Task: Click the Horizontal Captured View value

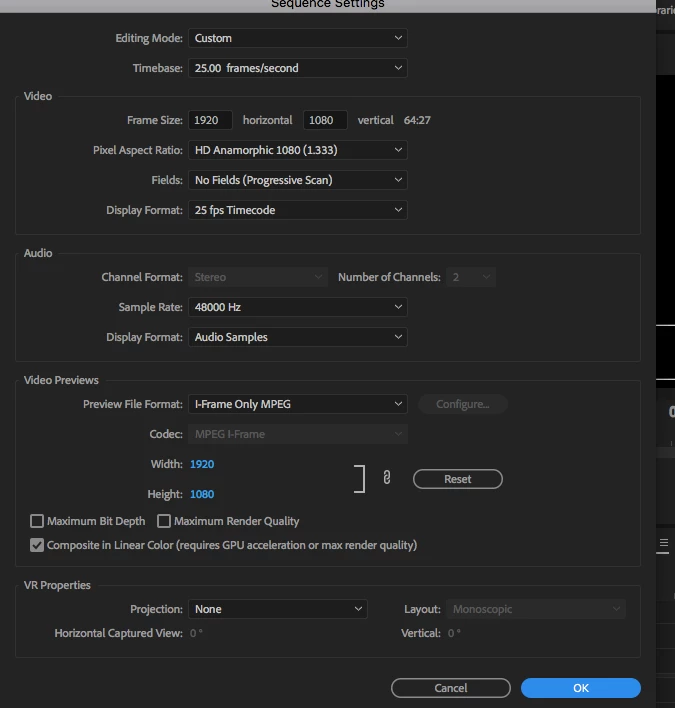Action: click(x=196, y=633)
